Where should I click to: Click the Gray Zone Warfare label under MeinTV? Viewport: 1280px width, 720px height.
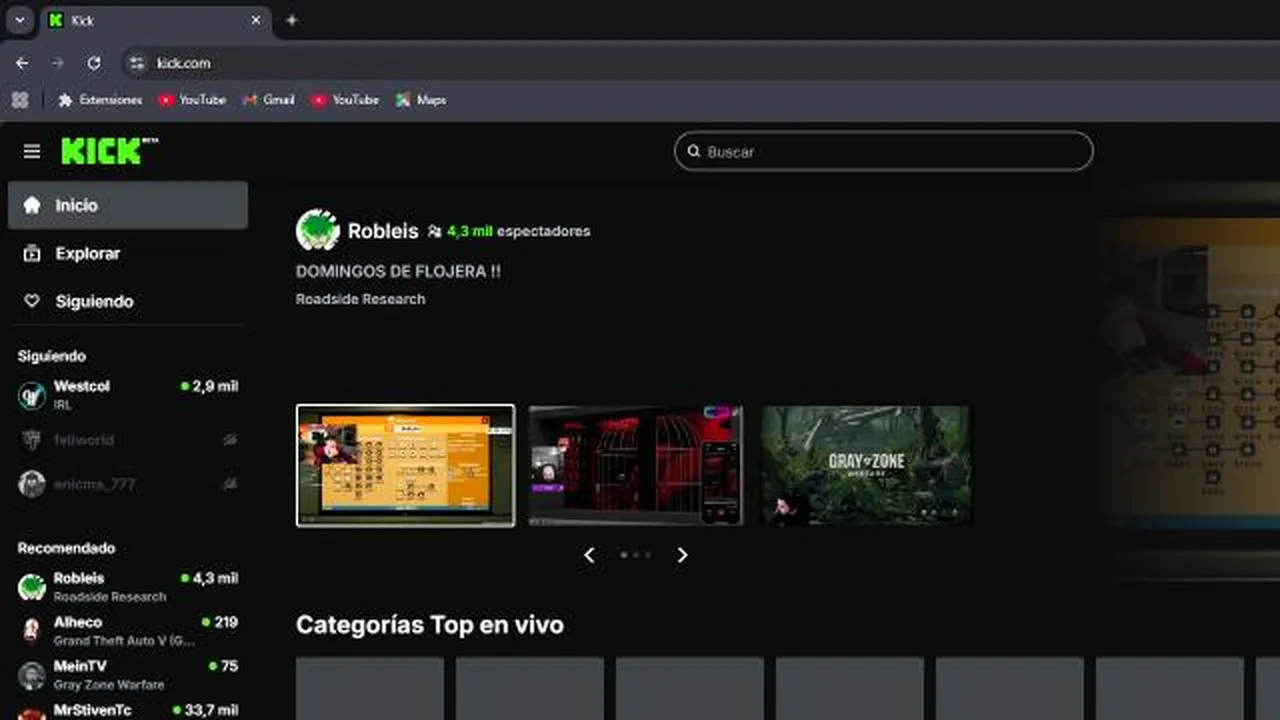click(109, 685)
